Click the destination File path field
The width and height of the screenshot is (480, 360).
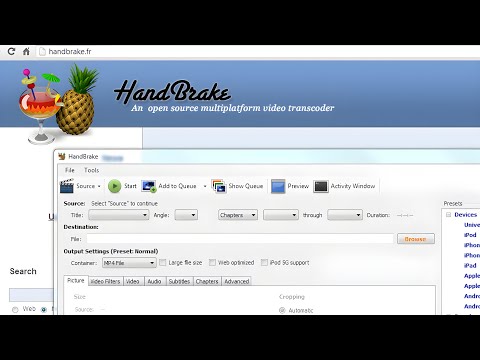pyautogui.click(x=240, y=239)
